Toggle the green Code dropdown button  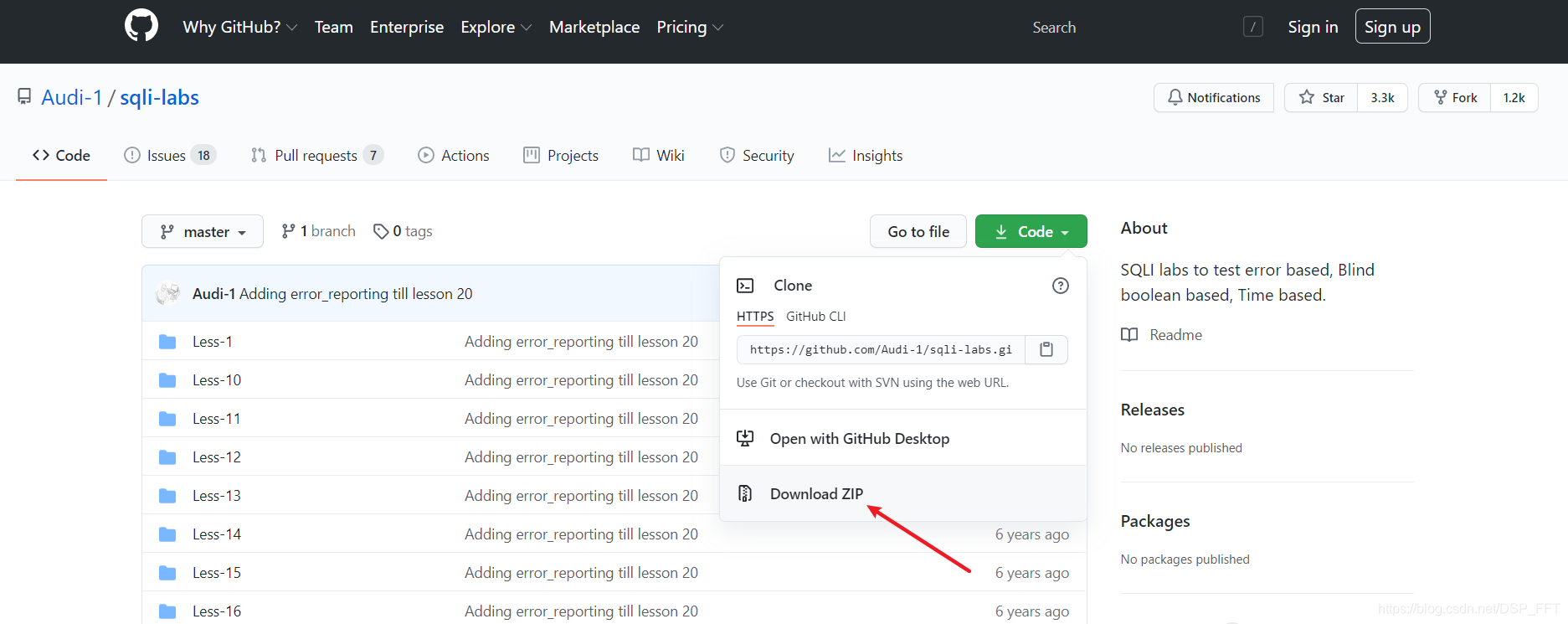[1031, 231]
